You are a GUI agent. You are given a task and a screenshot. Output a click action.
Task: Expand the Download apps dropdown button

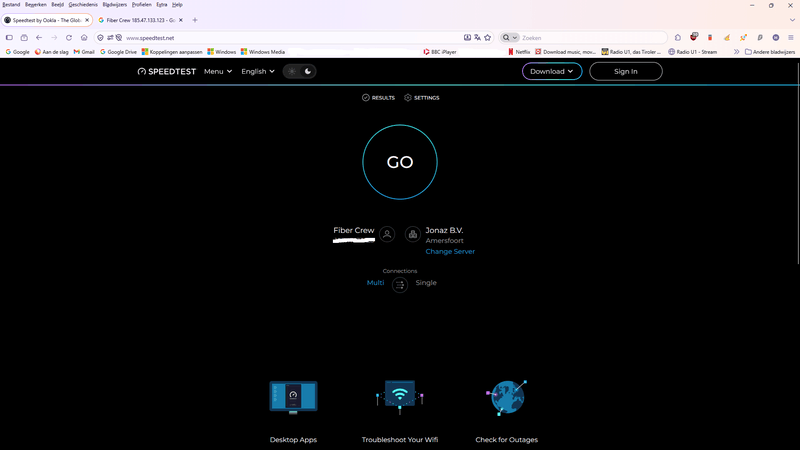click(552, 71)
